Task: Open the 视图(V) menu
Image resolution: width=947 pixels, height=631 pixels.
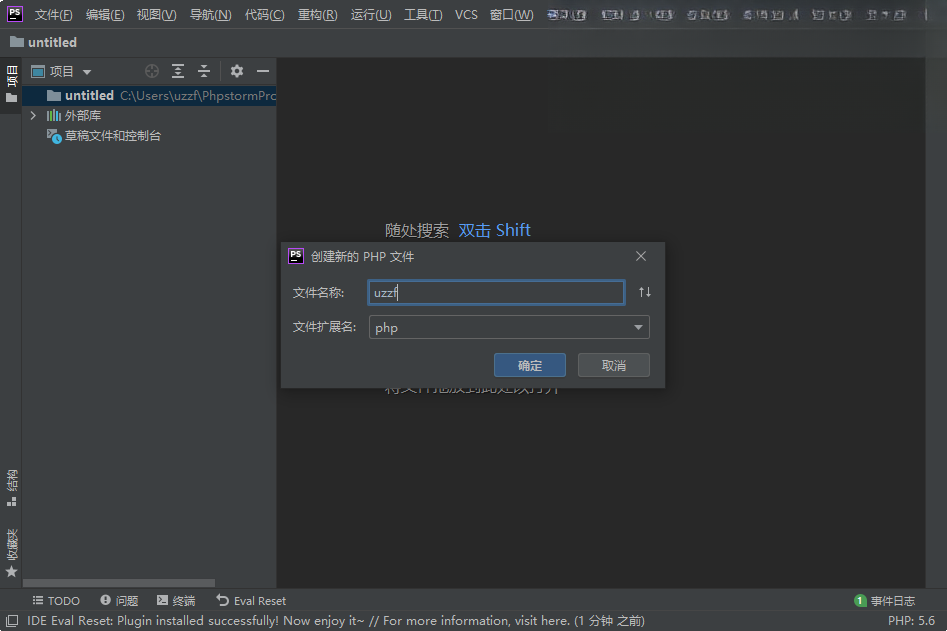Action: (156, 14)
